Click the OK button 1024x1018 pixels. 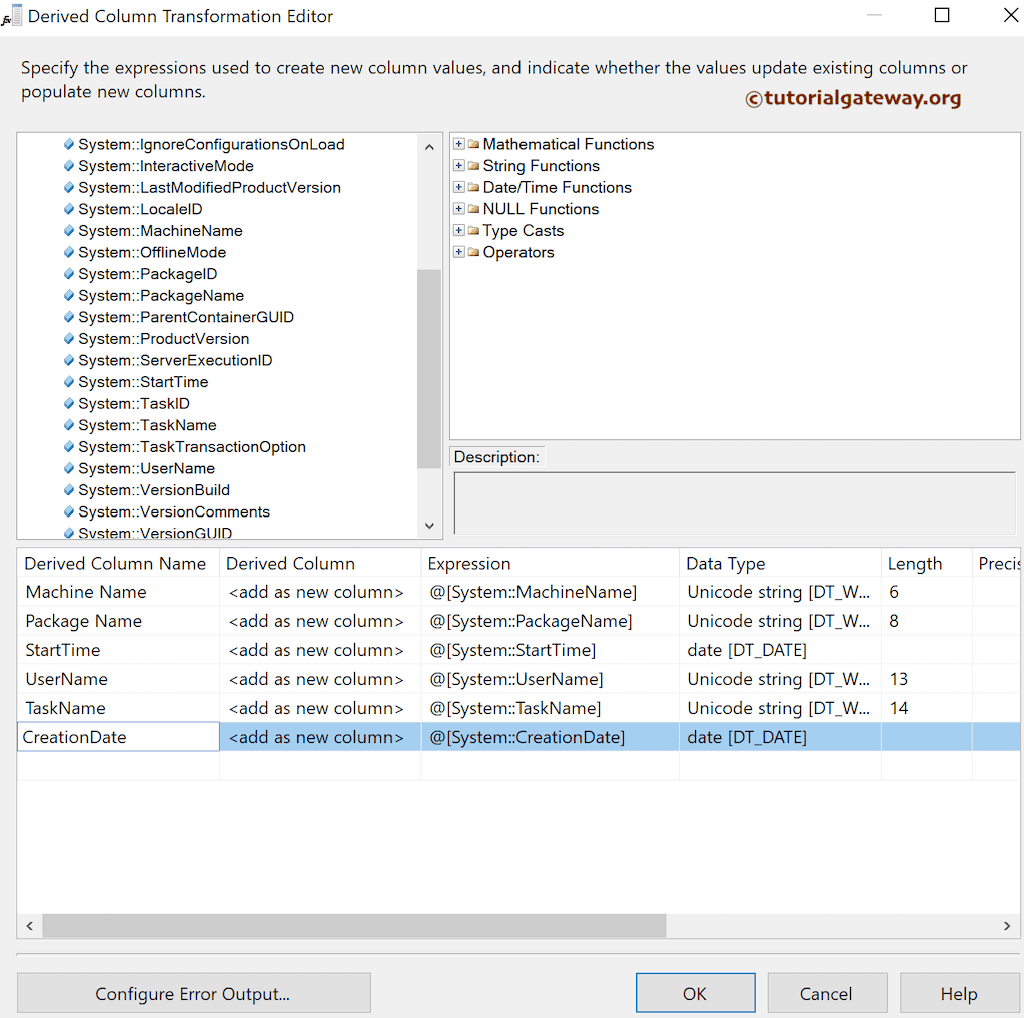pos(695,992)
